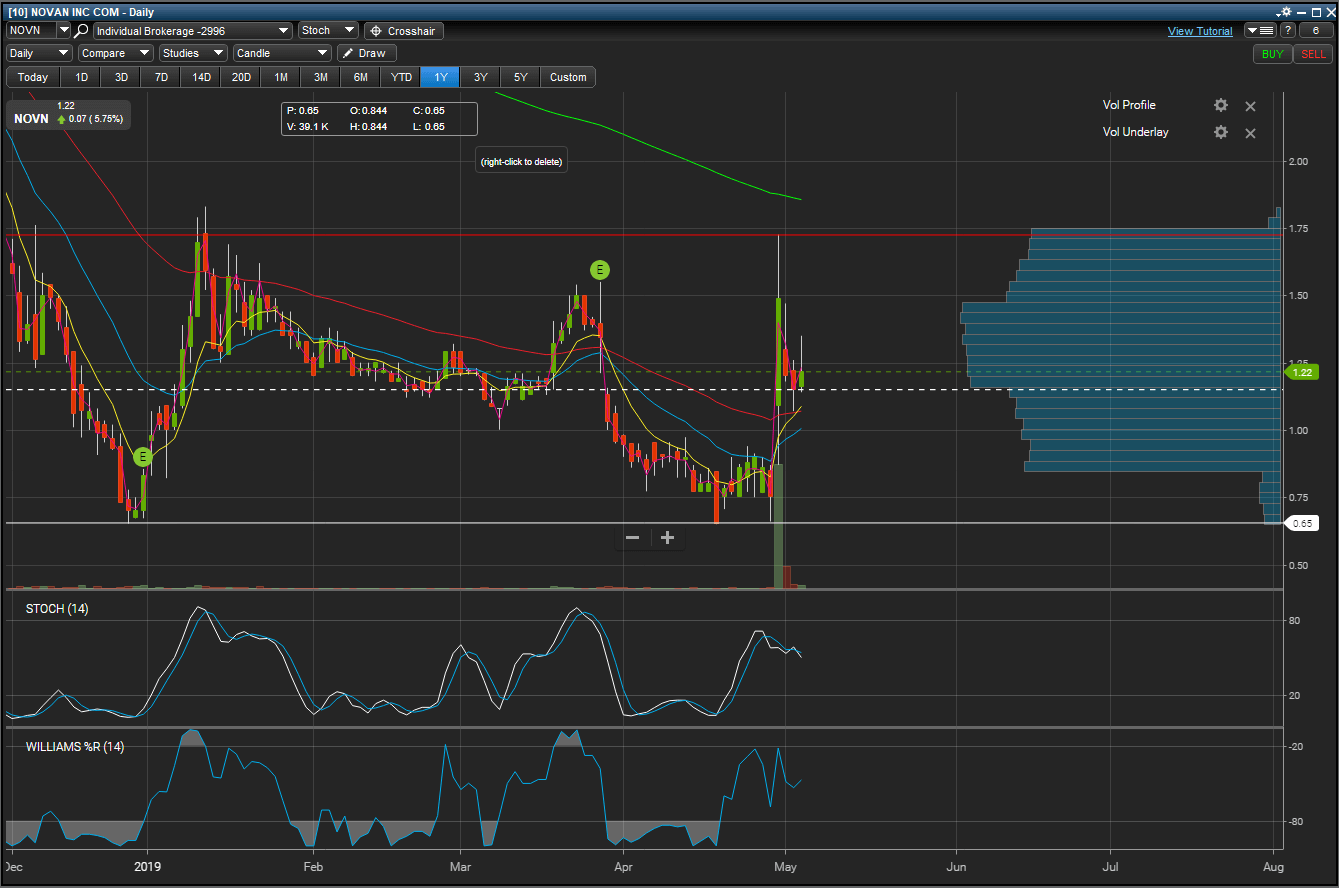The width and height of the screenshot is (1339, 888).
Task: Remove the Vol Profile study
Action: click(x=1250, y=106)
